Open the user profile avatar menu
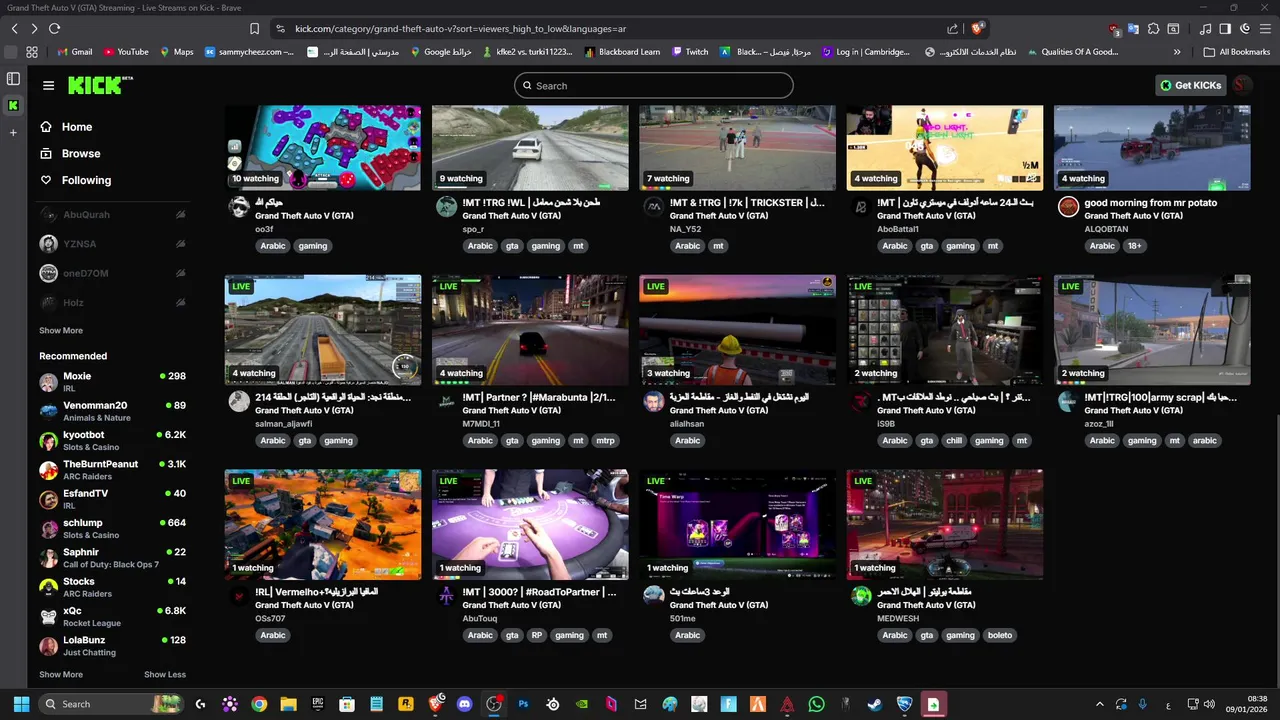 click(x=1243, y=85)
